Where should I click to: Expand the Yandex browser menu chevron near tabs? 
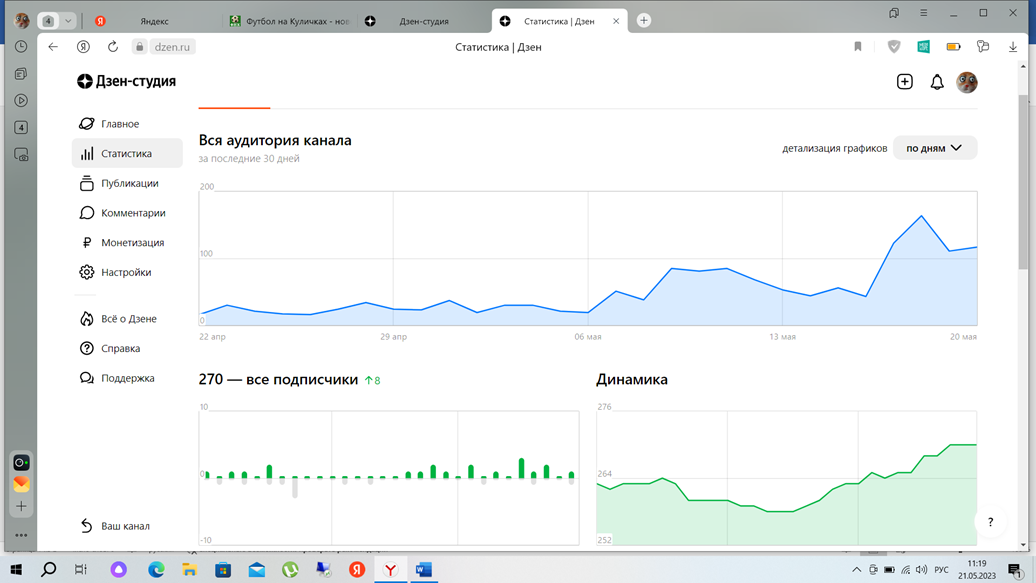tap(68, 18)
